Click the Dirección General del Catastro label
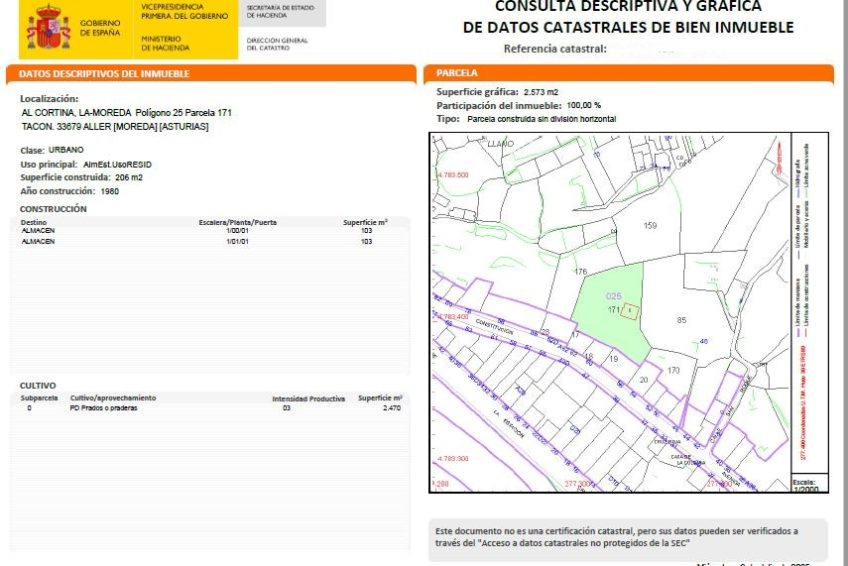The width and height of the screenshot is (848, 566). coord(277,43)
